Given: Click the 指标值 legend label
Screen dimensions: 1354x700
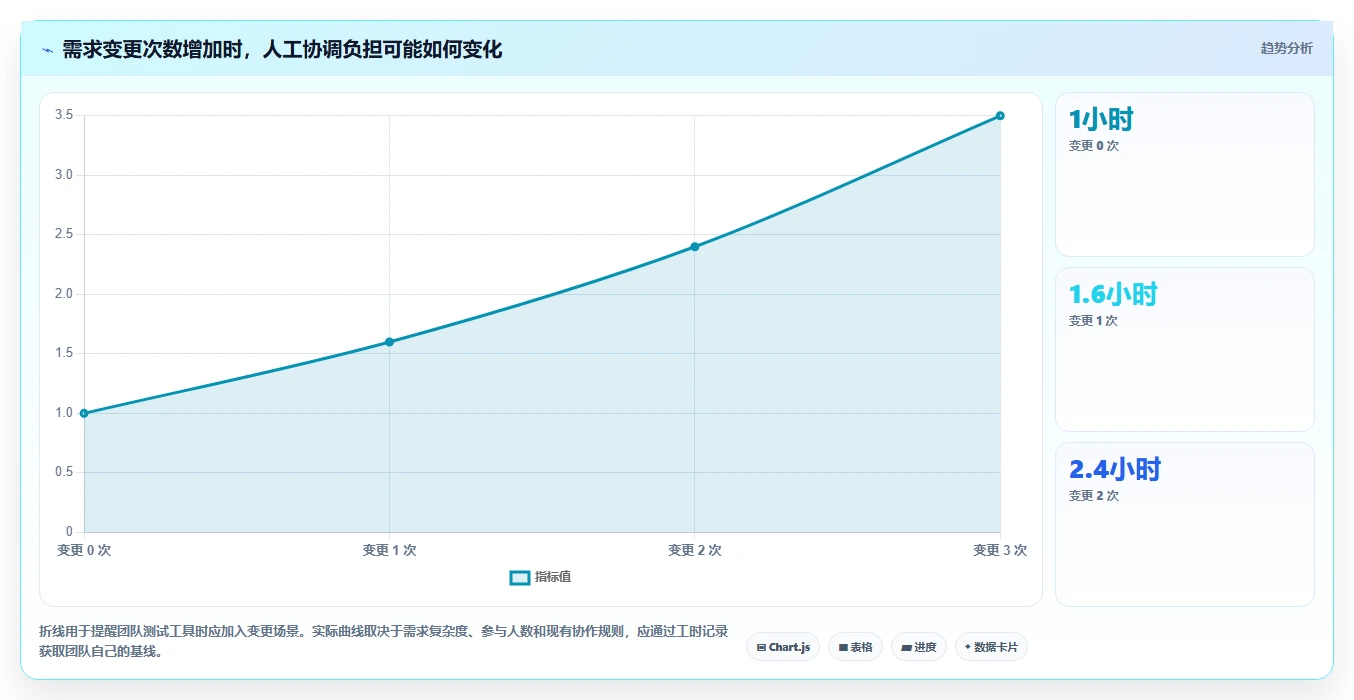Looking at the screenshot, I should click(x=553, y=577).
